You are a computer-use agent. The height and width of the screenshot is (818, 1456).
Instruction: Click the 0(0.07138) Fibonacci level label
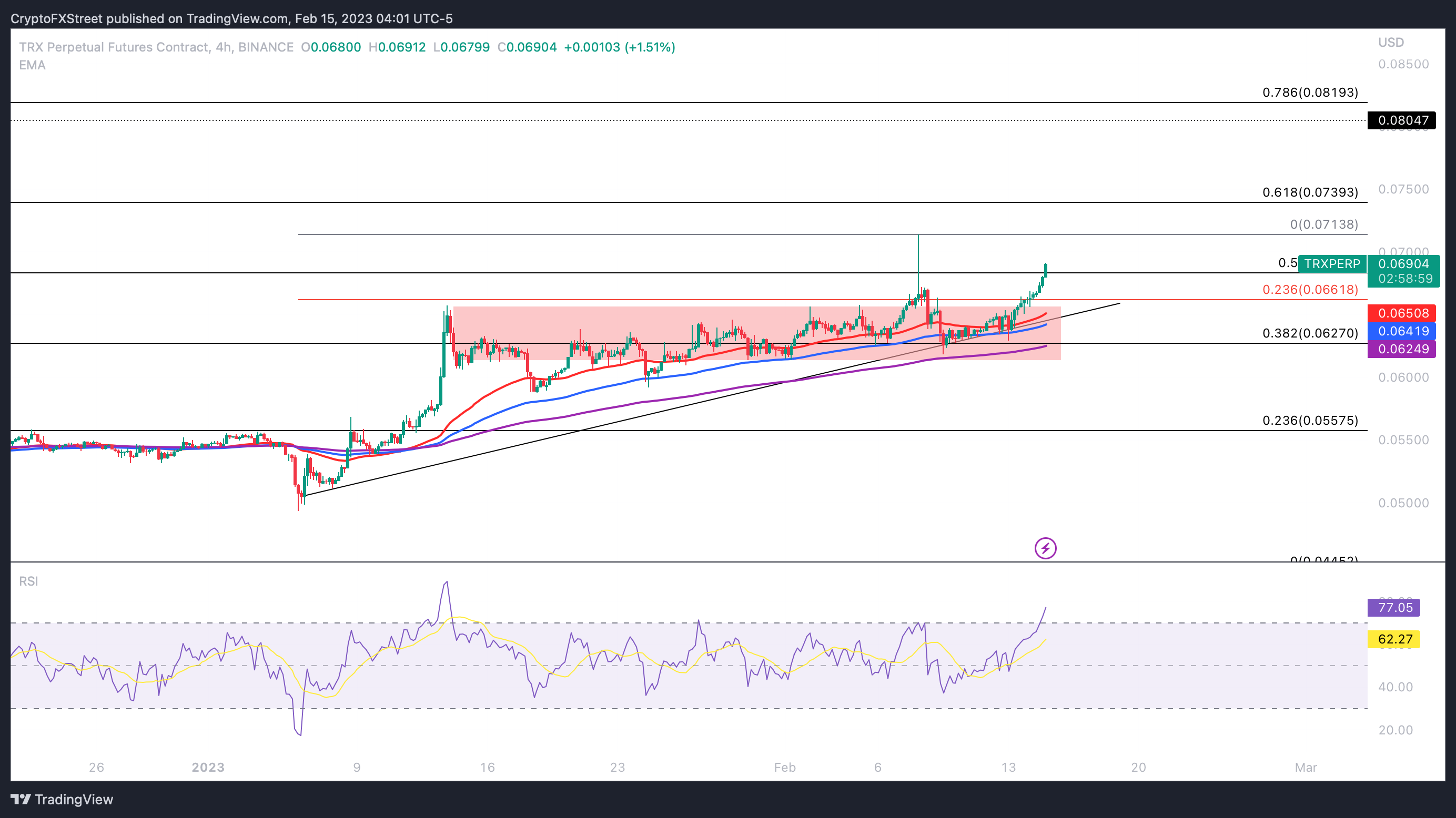pyautogui.click(x=1324, y=224)
